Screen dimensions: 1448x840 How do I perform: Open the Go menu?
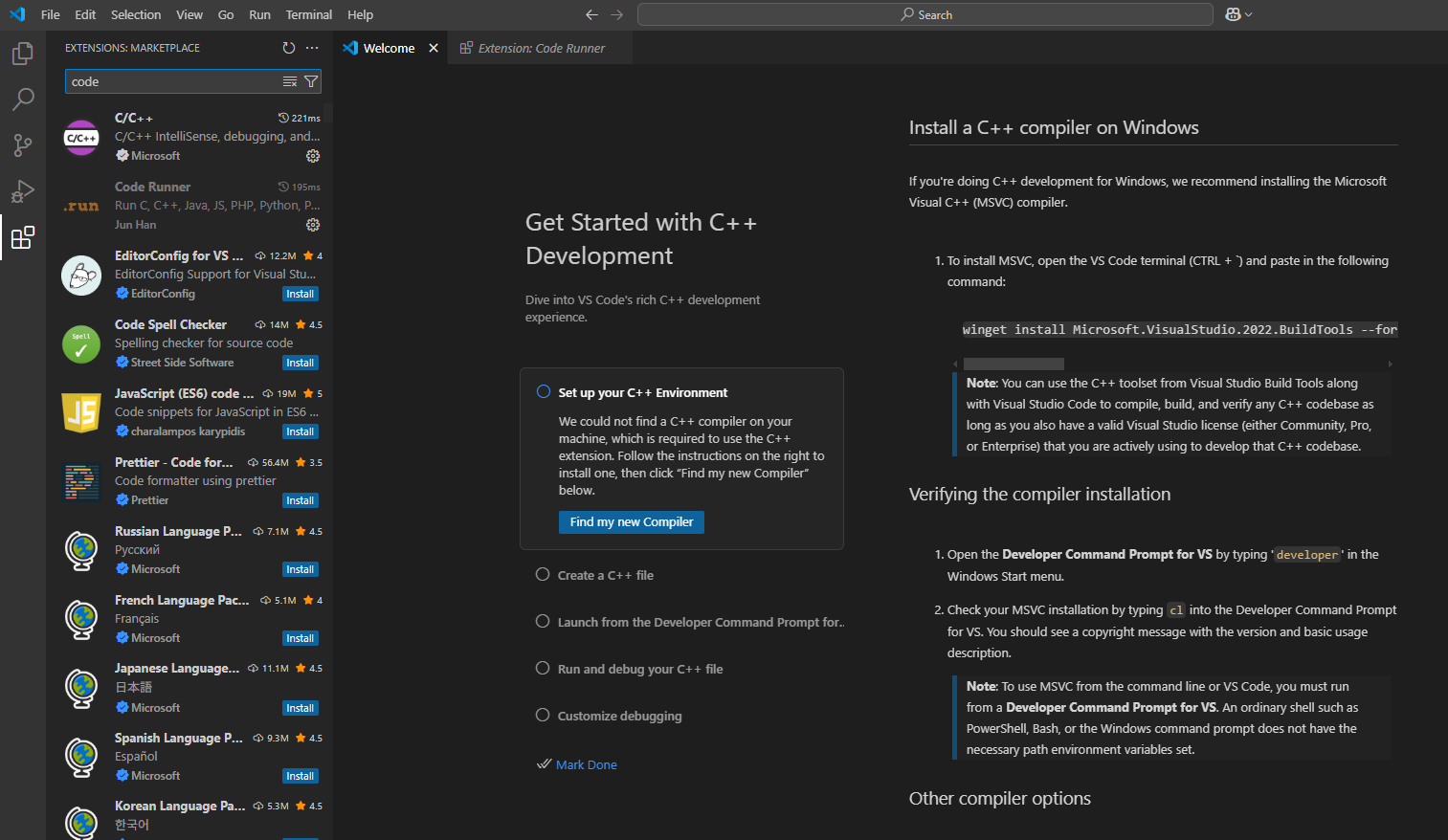click(x=226, y=14)
